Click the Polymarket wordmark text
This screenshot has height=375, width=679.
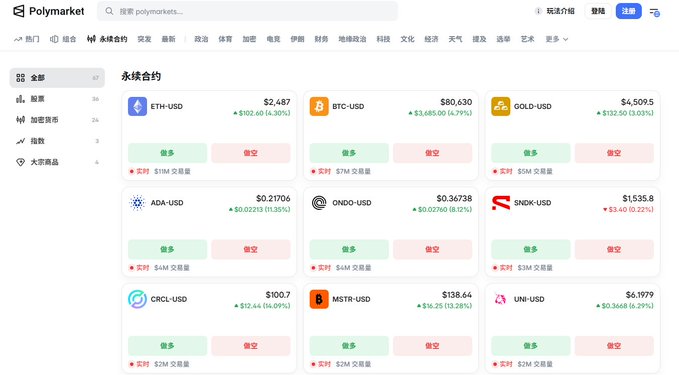(57, 11)
